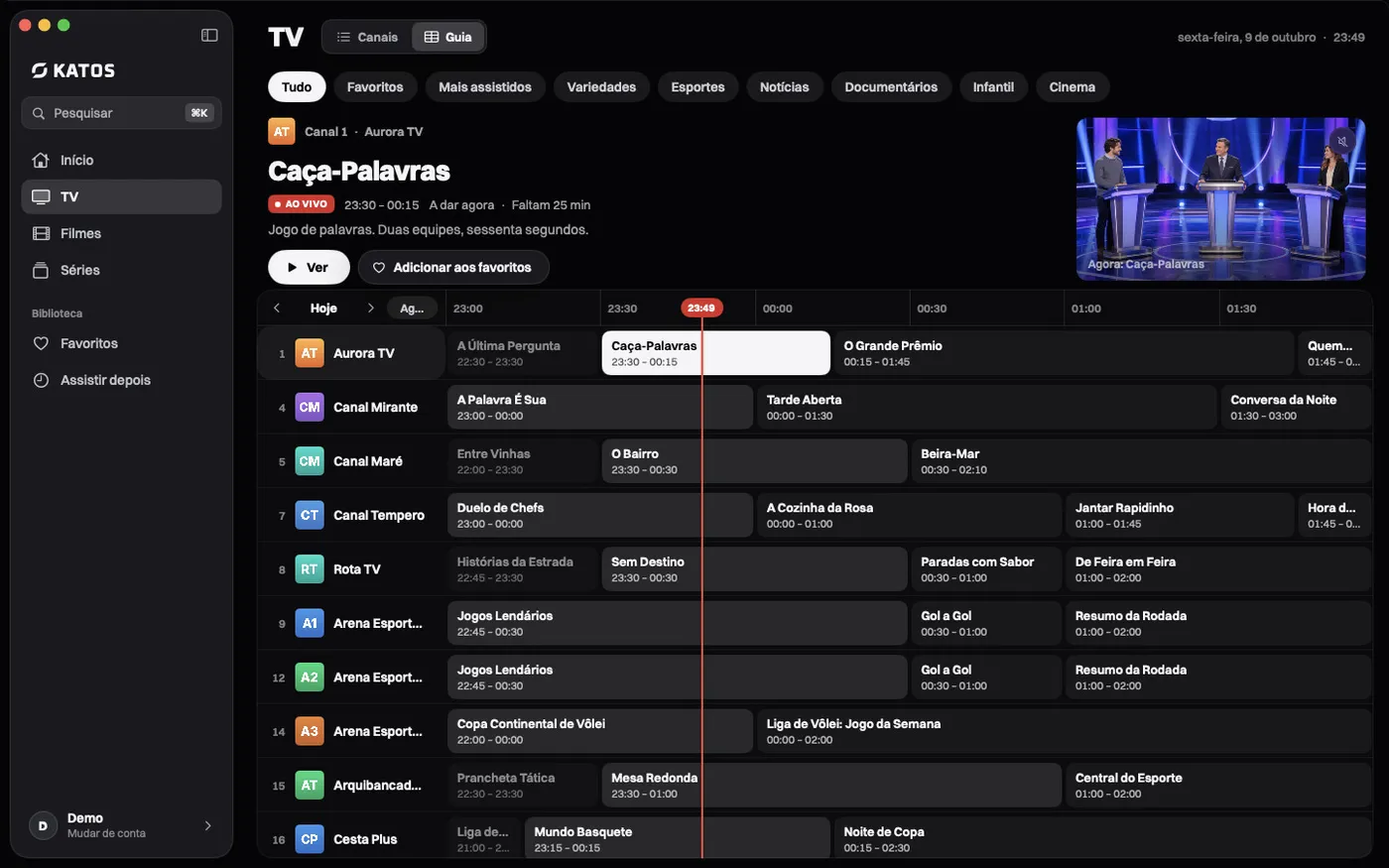This screenshot has height=868, width=1389.
Task: Switch to Canais view
Action: pyautogui.click(x=367, y=37)
